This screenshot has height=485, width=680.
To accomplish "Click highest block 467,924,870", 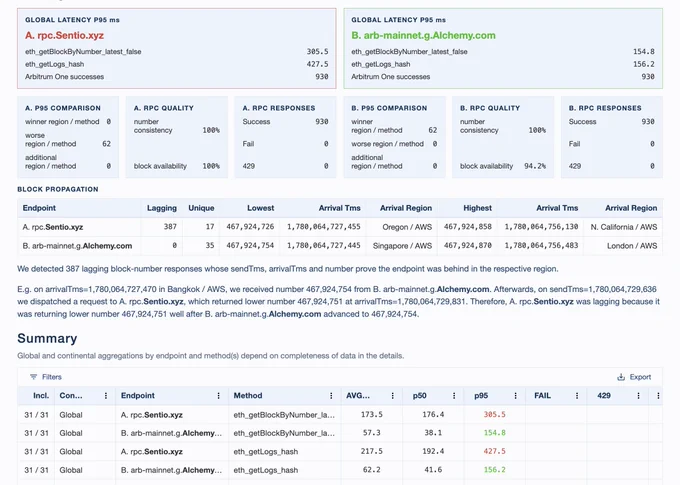I will click(x=468, y=246).
